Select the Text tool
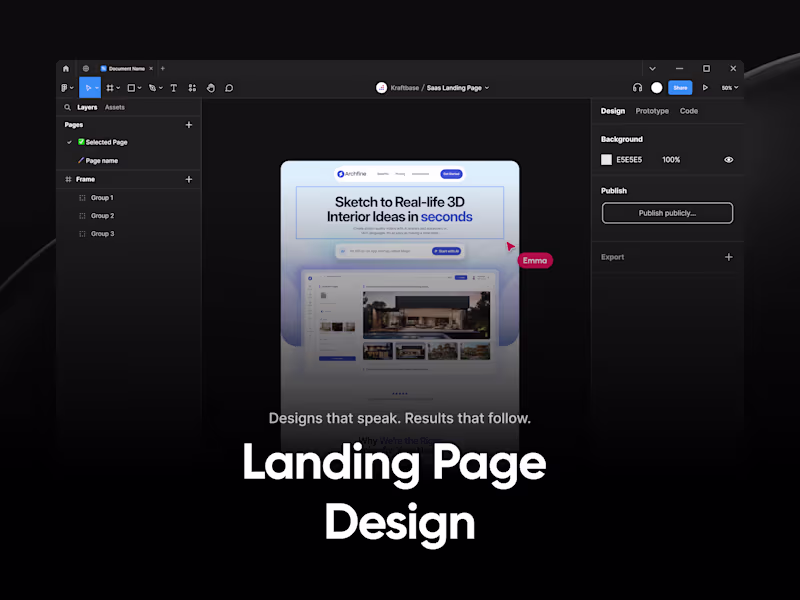Image resolution: width=800 pixels, height=600 pixels. (x=174, y=88)
